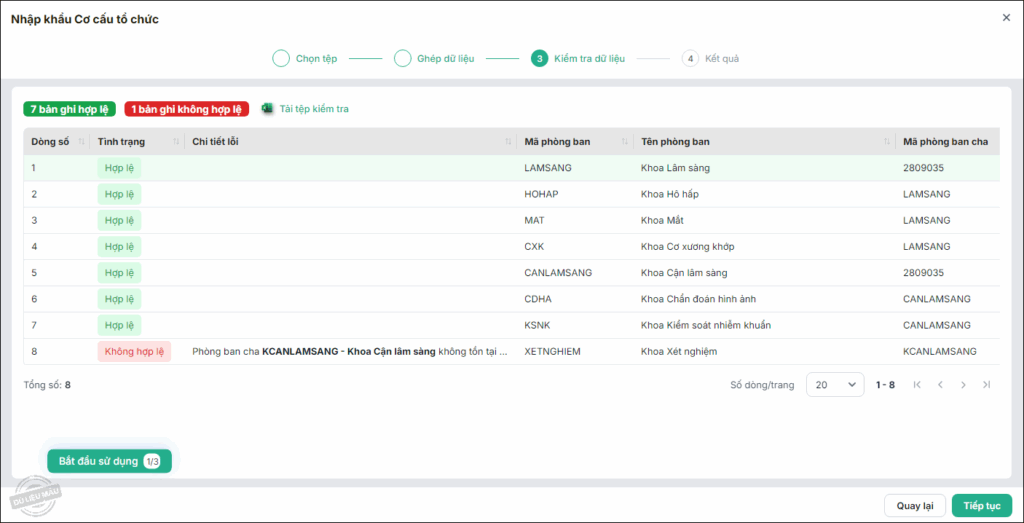Sort by Mã phòng ban column
This screenshot has height=523, width=1024.
pos(625,142)
